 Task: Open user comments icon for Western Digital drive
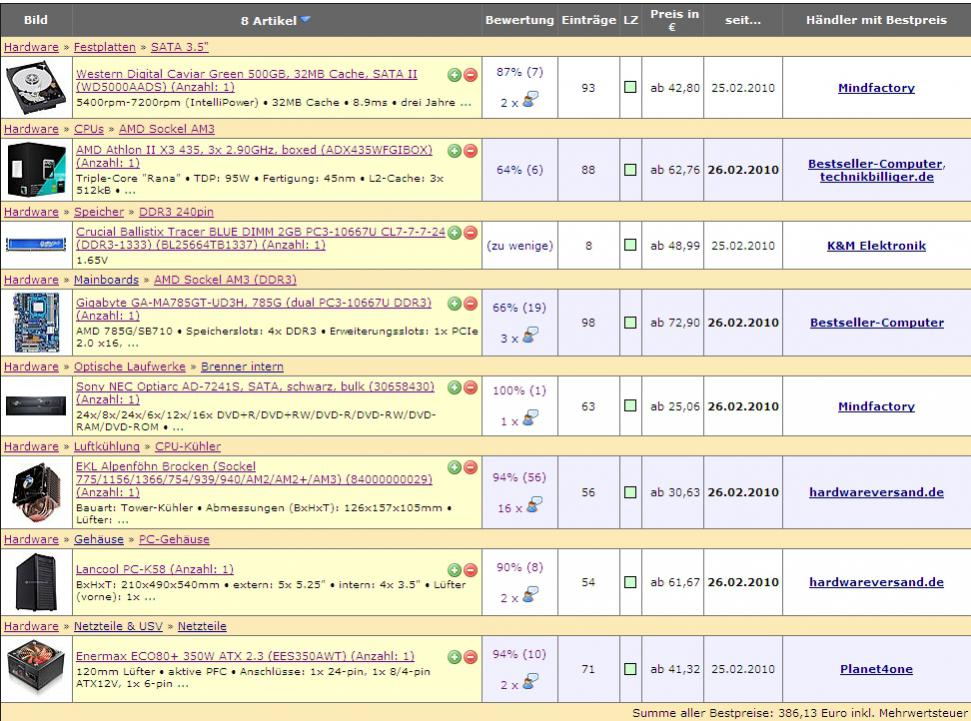530,100
